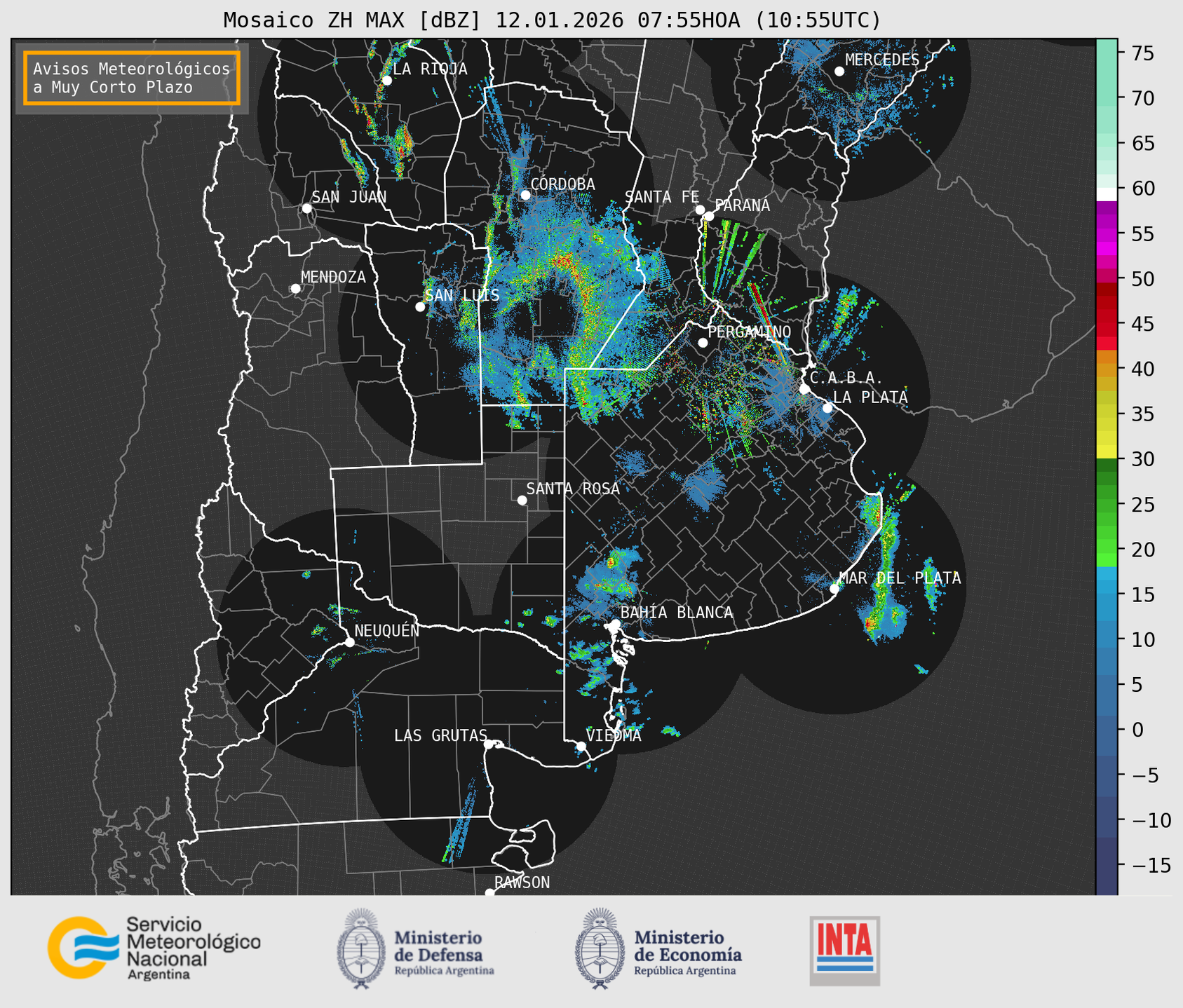Click the Servicio Meteorológico Nacional logo
The height and width of the screenshot is (1008, 1183).
pos(154,948)
